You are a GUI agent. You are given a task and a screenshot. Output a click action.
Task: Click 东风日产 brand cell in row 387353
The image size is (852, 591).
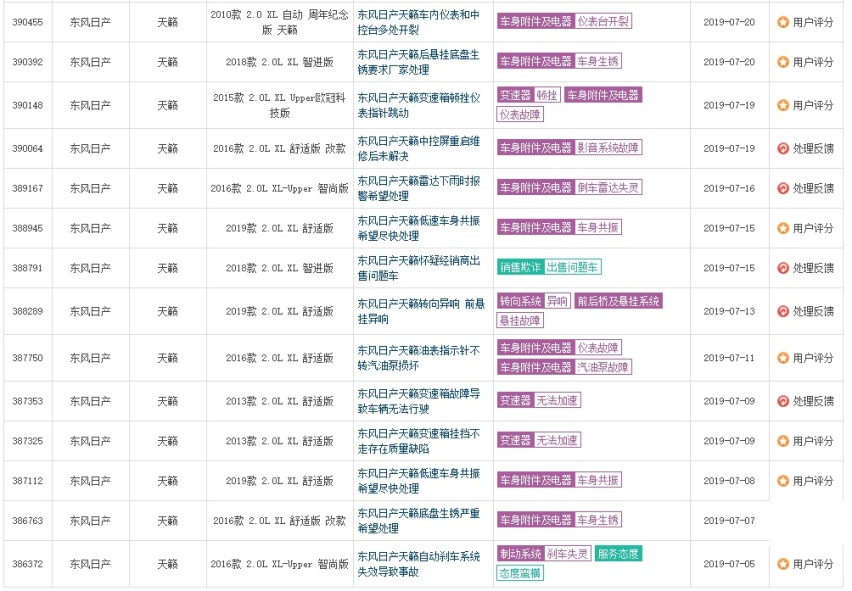(90, 401)
